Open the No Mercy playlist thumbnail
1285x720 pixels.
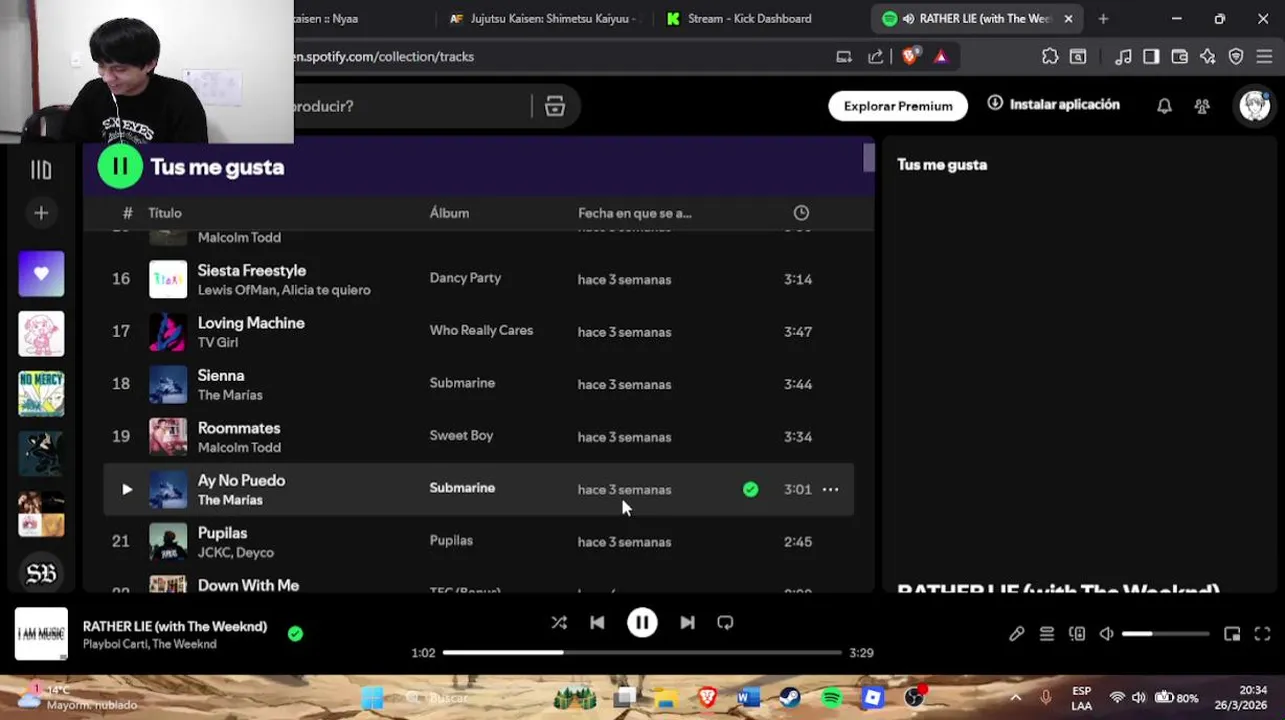tap(41, 394)
